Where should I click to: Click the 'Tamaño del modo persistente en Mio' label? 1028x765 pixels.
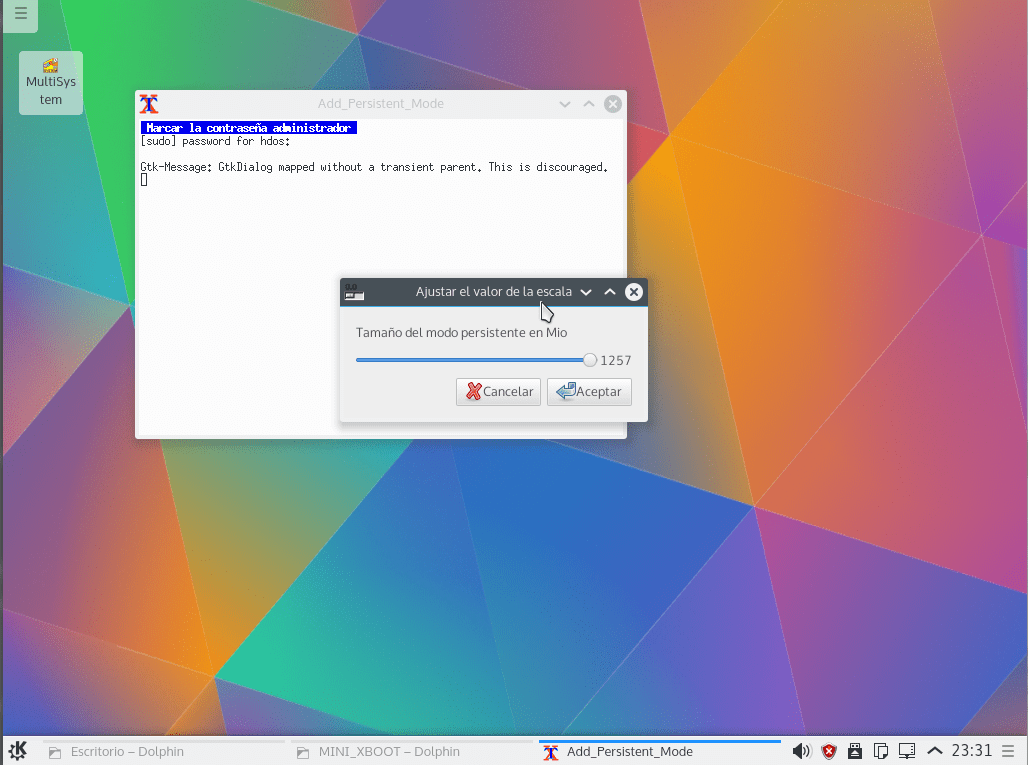coord(462,332)
